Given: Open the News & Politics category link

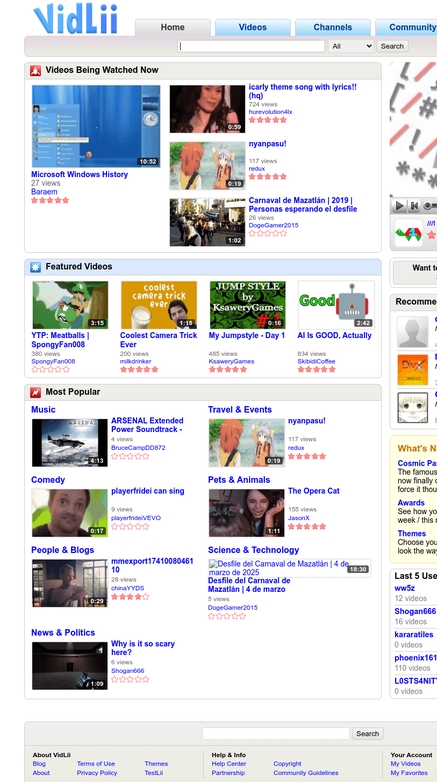Looking at the screenshot, I should coord(63,633).
